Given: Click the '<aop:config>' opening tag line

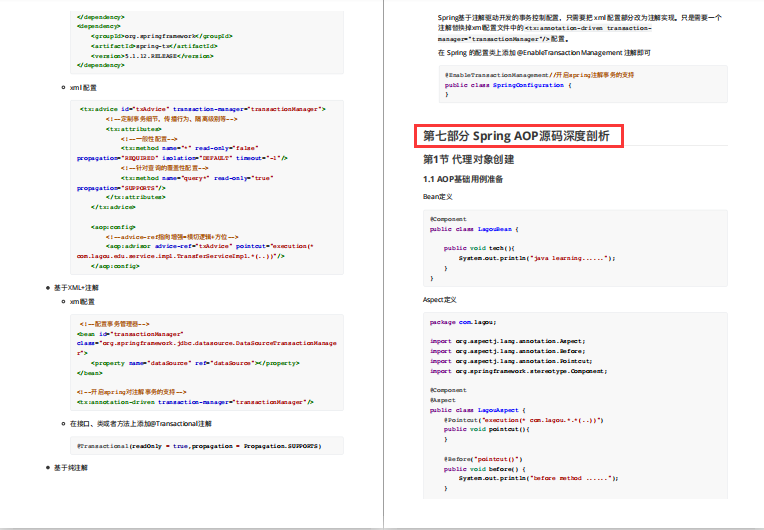Looking at the screenshot, I should (x=113, y=227).
